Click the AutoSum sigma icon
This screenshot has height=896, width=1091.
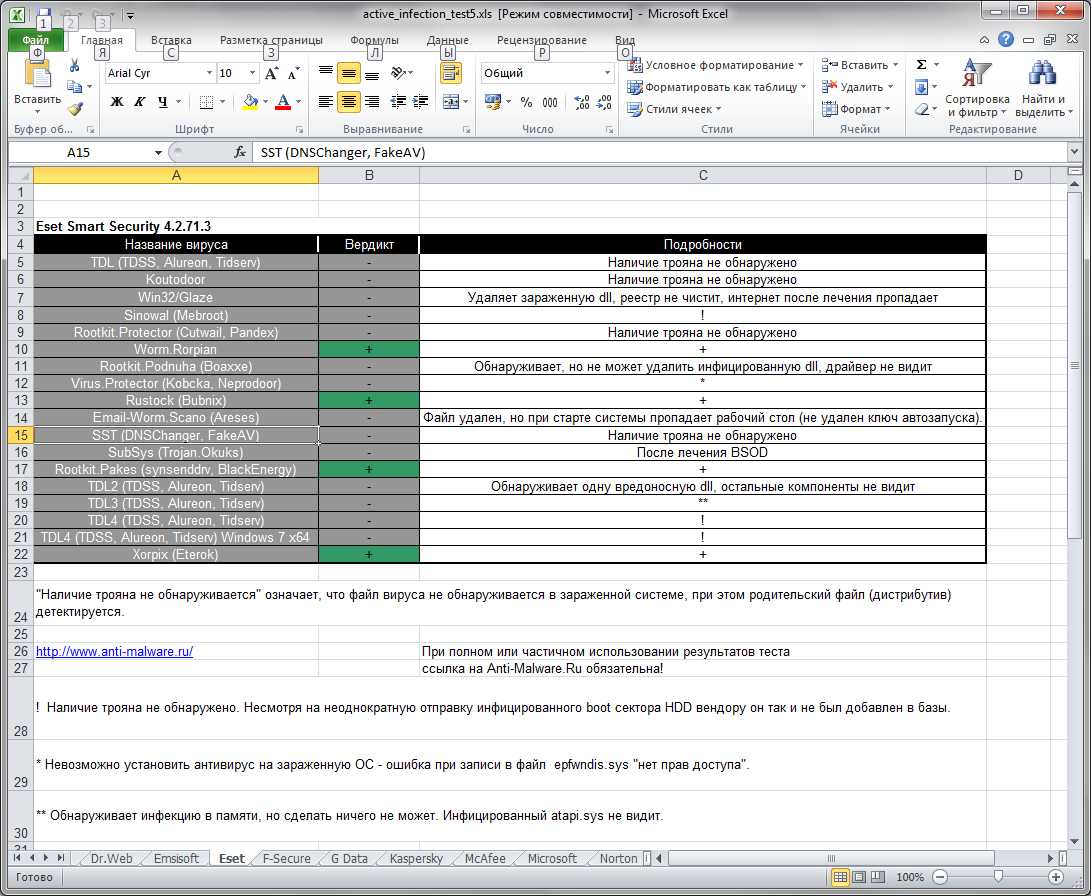point(921,65)
